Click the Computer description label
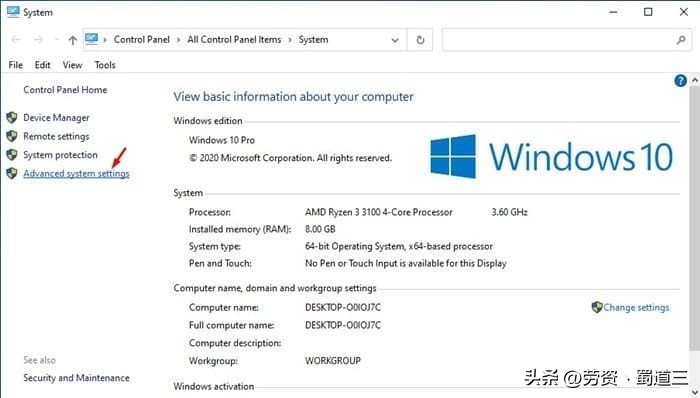The width and height of the screenshot is (700, 398). 235,343
